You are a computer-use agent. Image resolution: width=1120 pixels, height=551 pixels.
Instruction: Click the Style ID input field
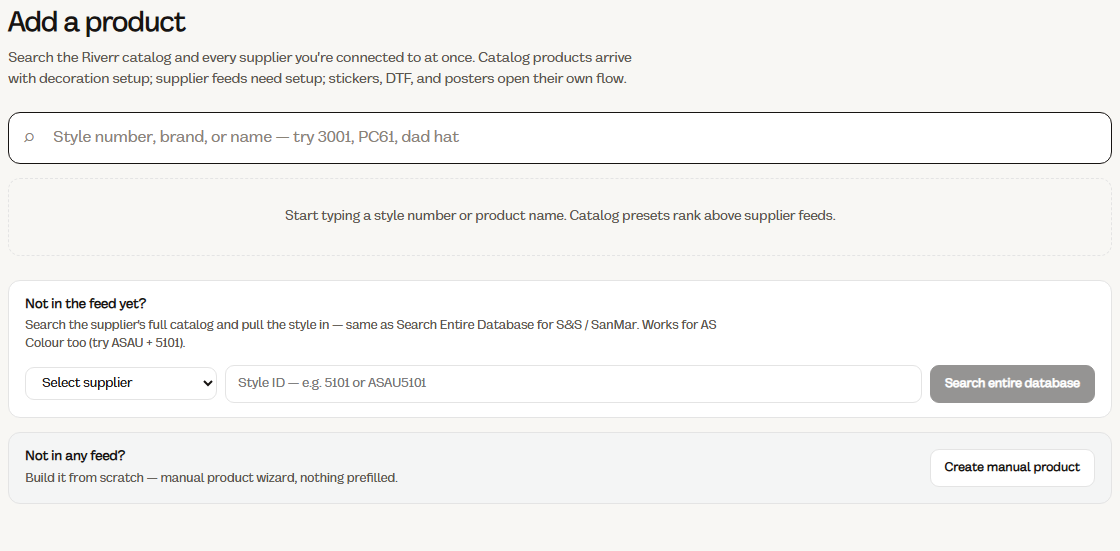click(x=573, y=384)
